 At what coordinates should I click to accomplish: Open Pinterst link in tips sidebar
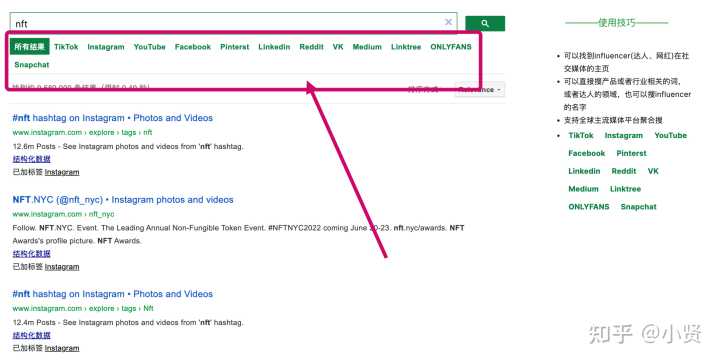pos(631,153)
